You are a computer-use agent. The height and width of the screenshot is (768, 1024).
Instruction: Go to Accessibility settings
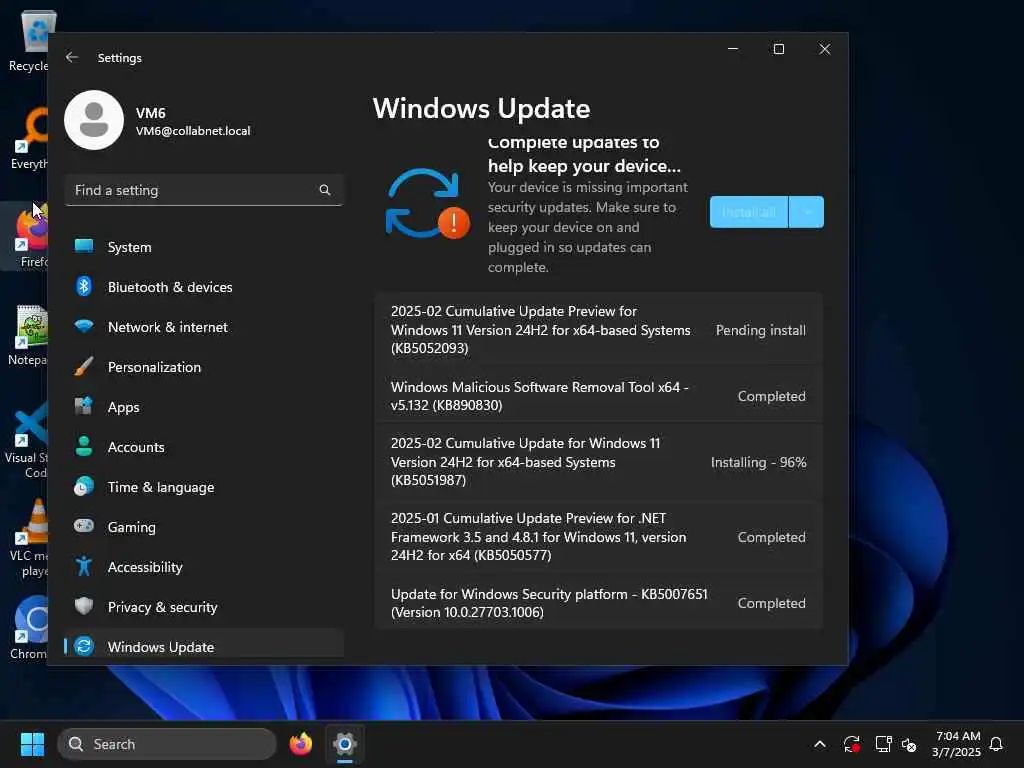click(204, 567)
